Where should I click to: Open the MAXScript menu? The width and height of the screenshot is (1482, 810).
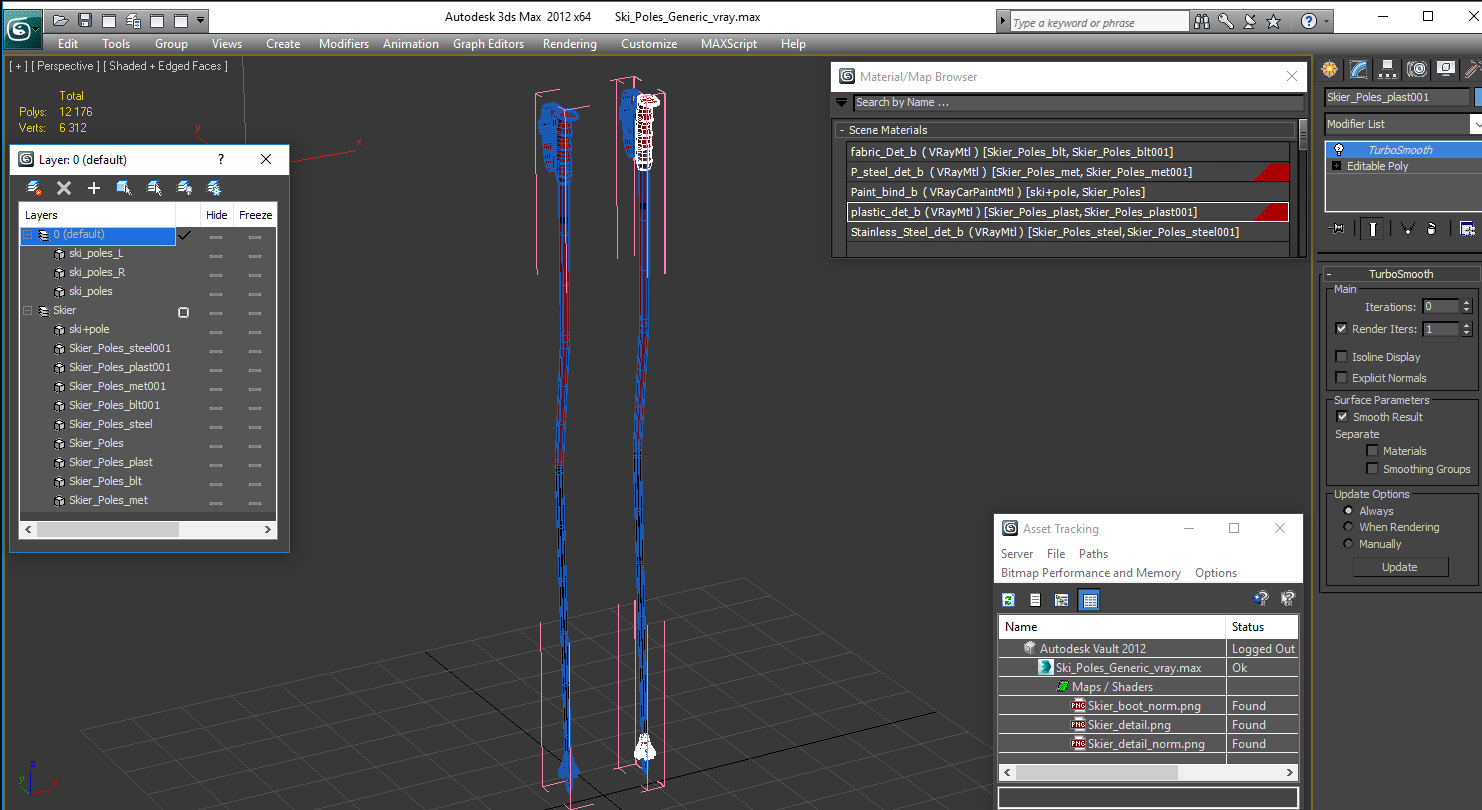(x=730, y=44)
